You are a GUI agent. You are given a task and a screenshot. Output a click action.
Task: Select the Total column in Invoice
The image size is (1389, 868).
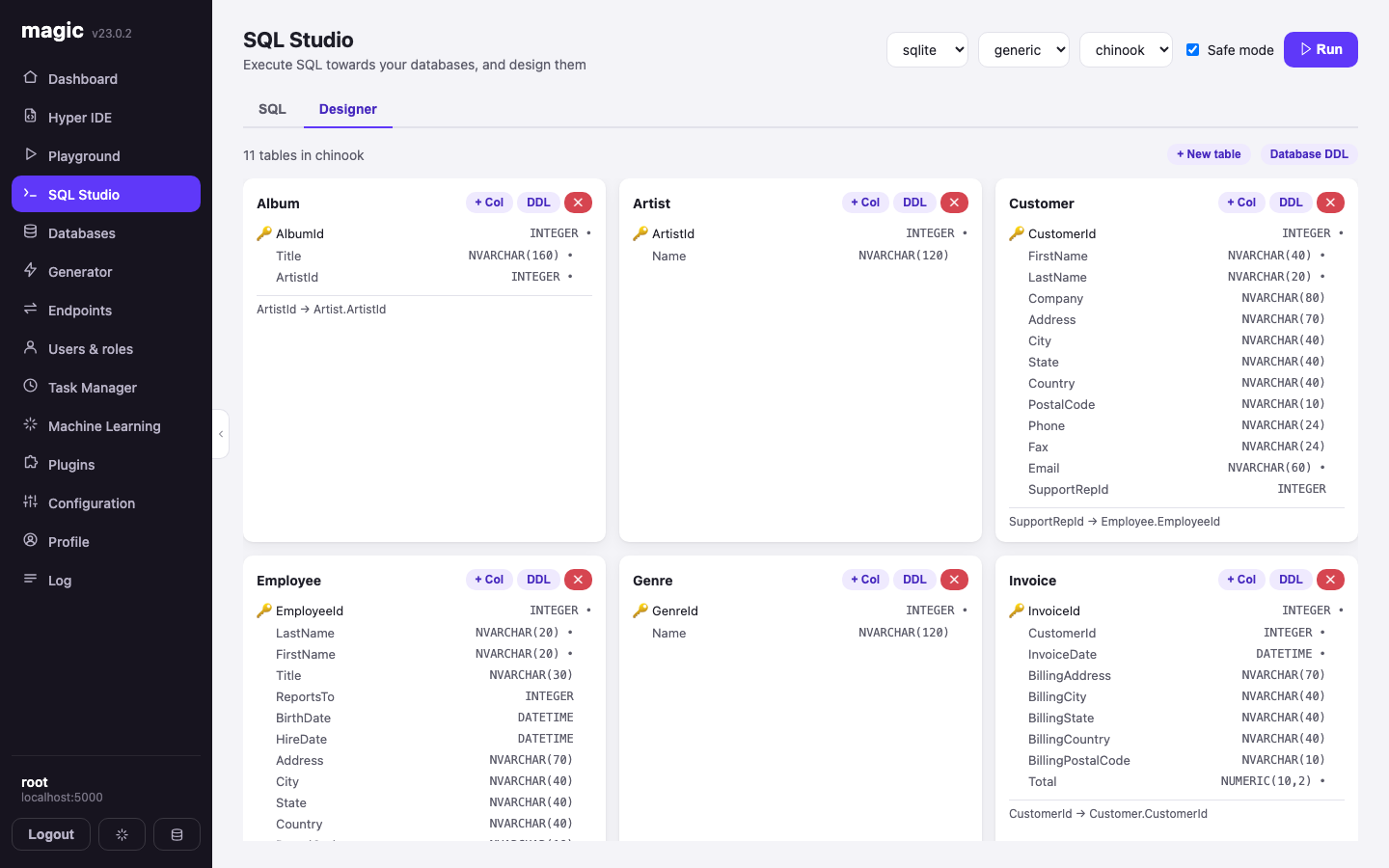click(x=1177, y=781)
